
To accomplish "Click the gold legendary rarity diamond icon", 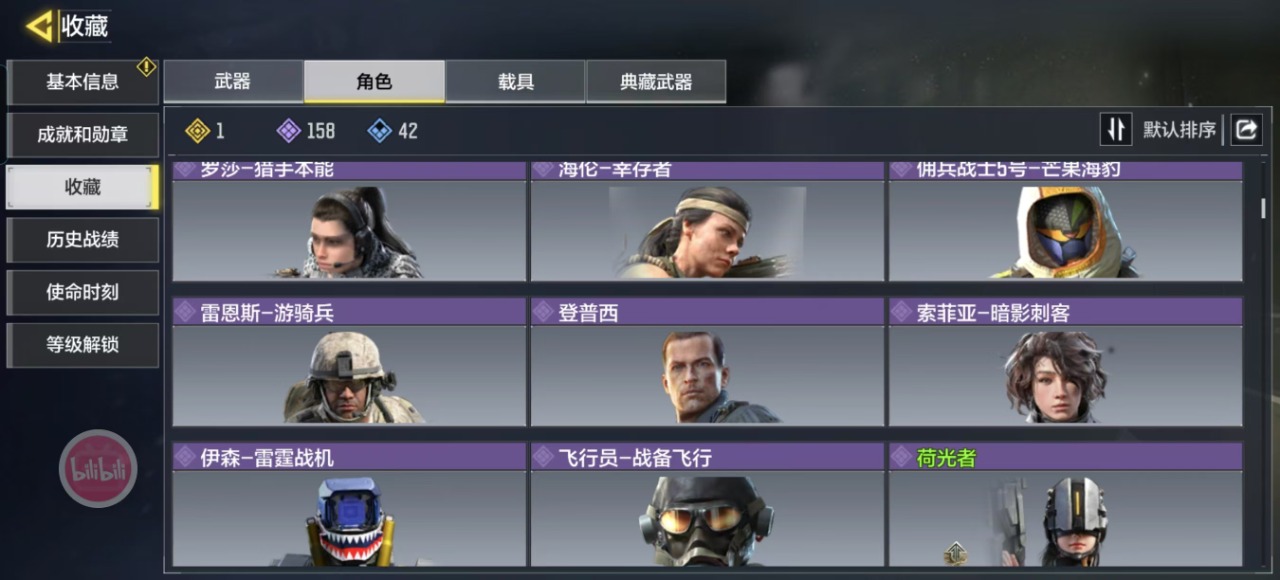I will (198, 131).
